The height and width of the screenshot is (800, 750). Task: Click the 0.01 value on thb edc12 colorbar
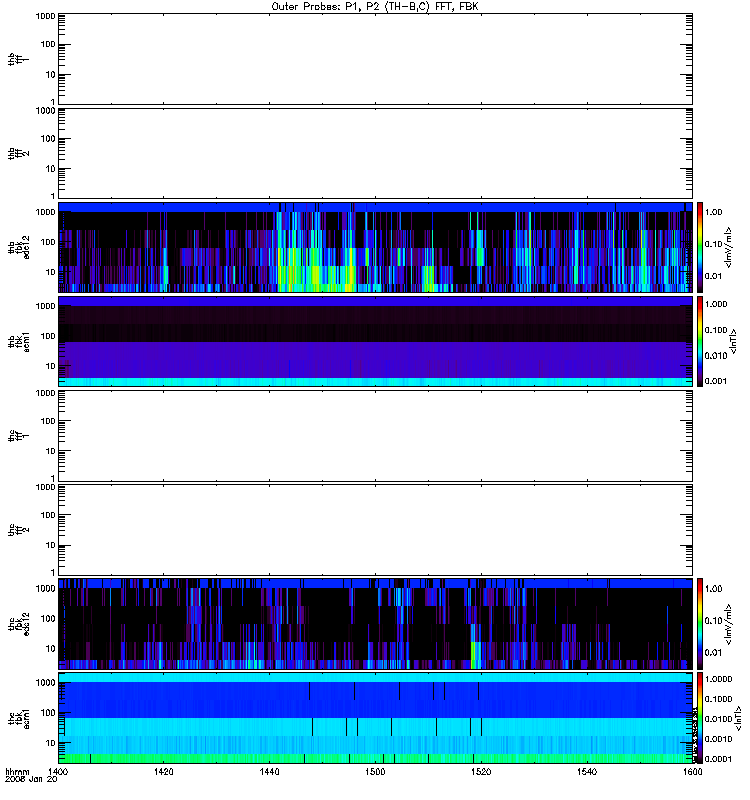pyautogui.click(x=713, y=276)
